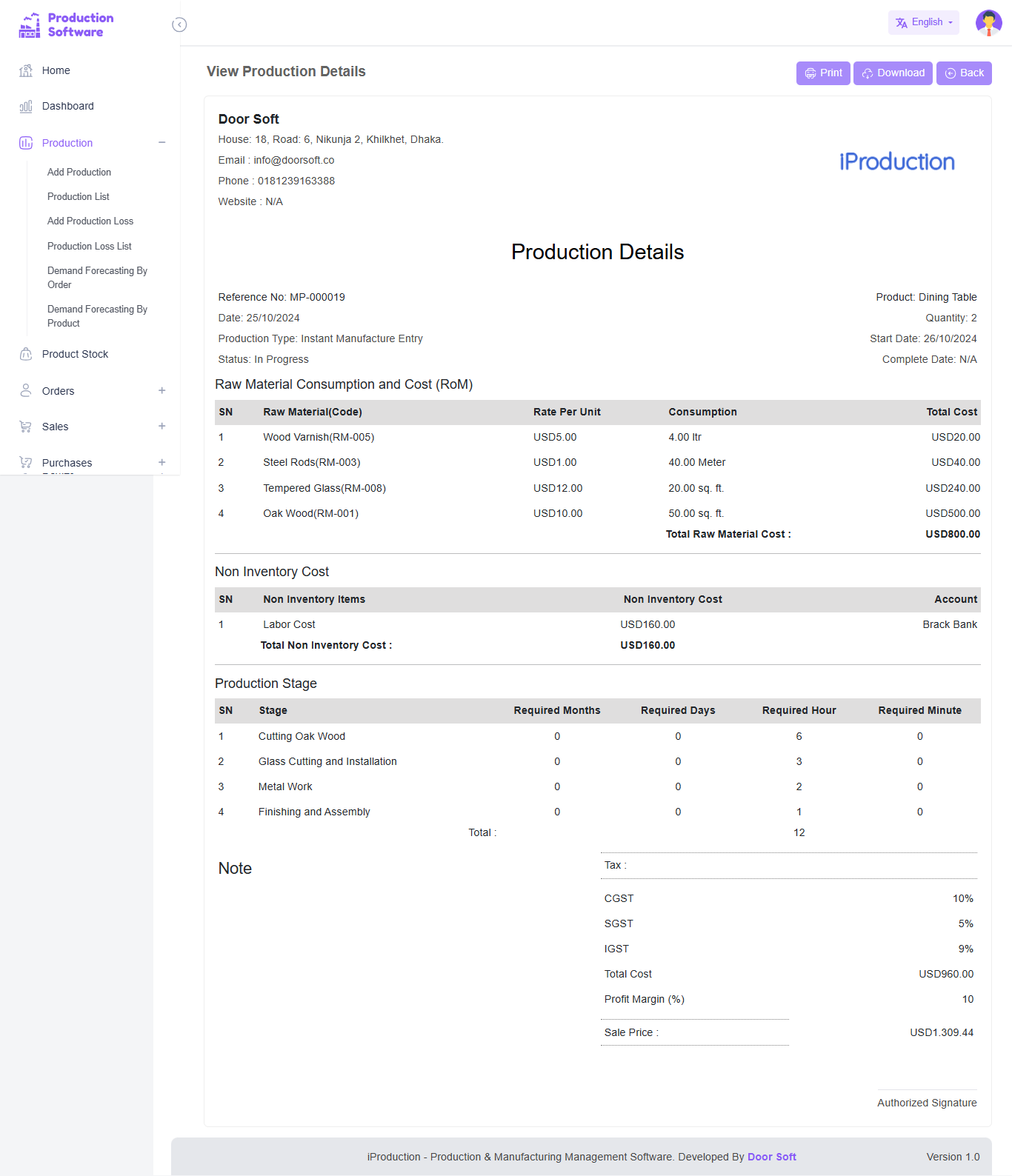Collapse the Production menu section
The width and height of the screenshot is (1012, 1176).
pos(162,143)
